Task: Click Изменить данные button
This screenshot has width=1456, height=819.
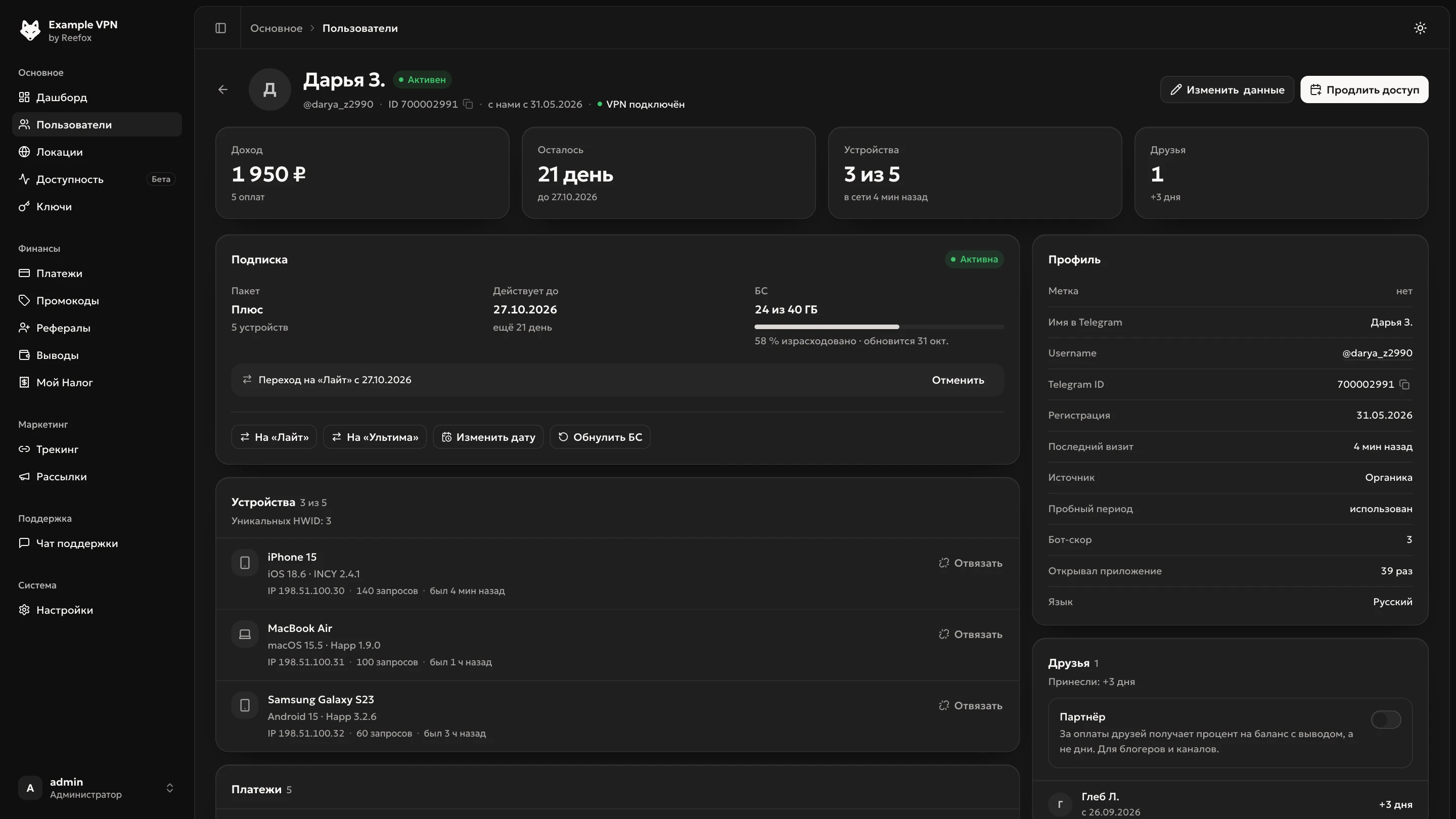Action: 1227,89
